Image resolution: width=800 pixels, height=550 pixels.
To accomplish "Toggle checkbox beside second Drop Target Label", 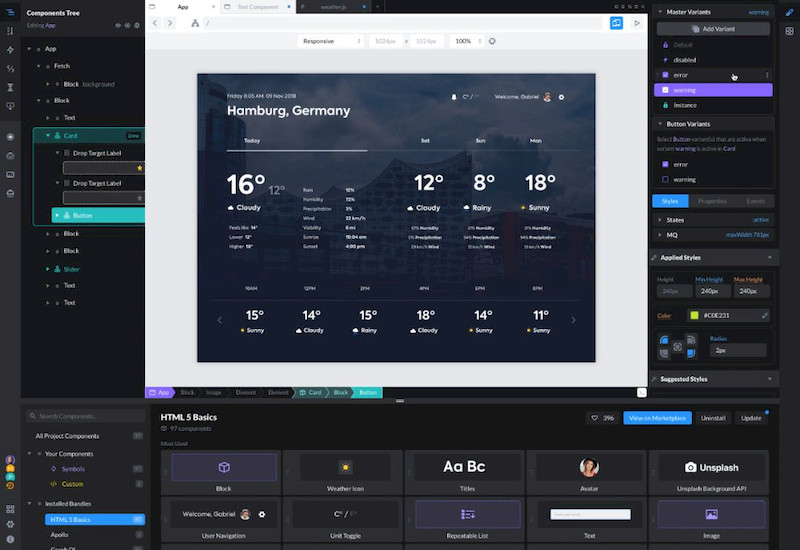I will point(66,183).
